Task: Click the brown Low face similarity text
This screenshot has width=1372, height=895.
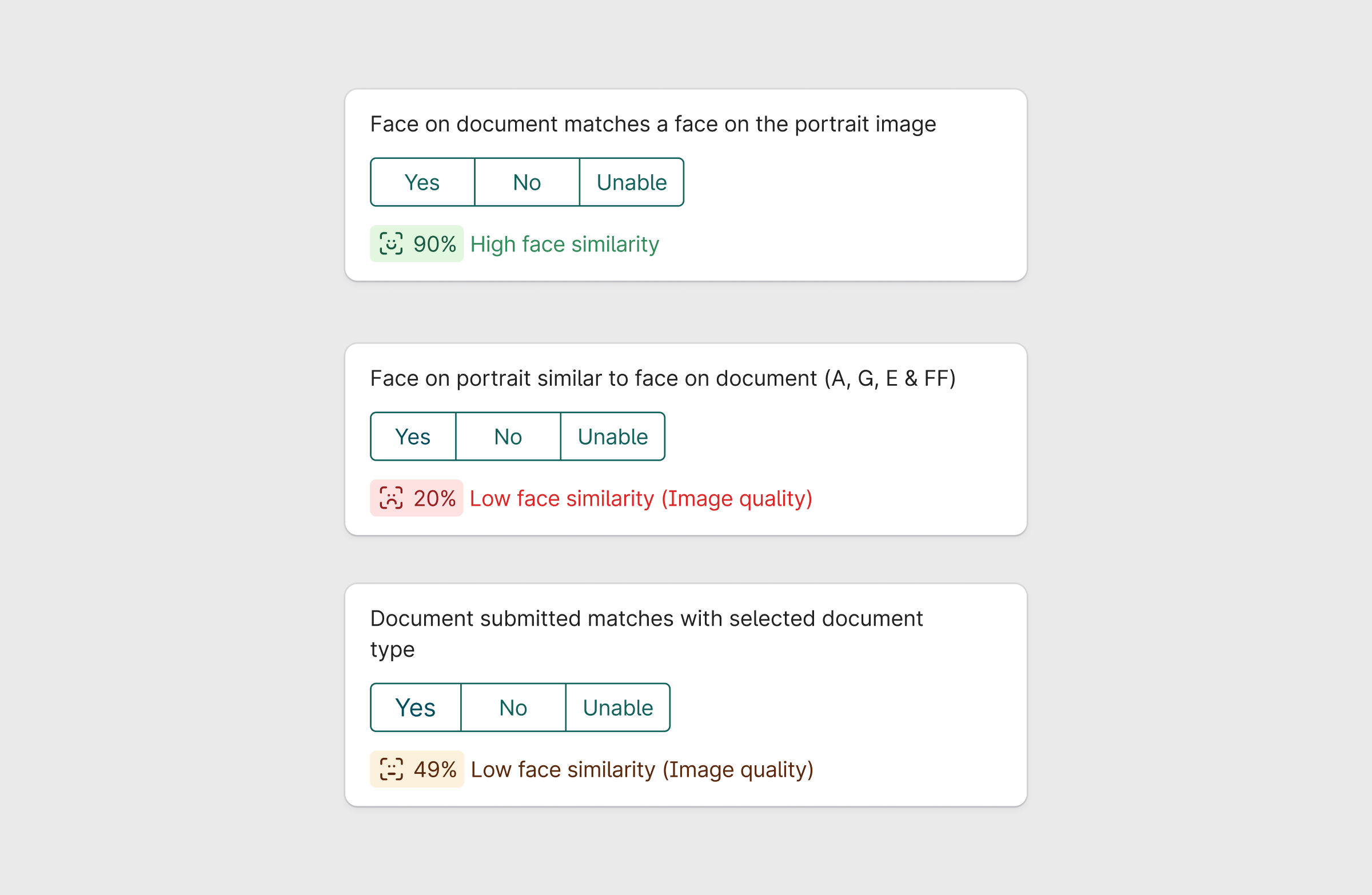Action: tap(641, 769)
